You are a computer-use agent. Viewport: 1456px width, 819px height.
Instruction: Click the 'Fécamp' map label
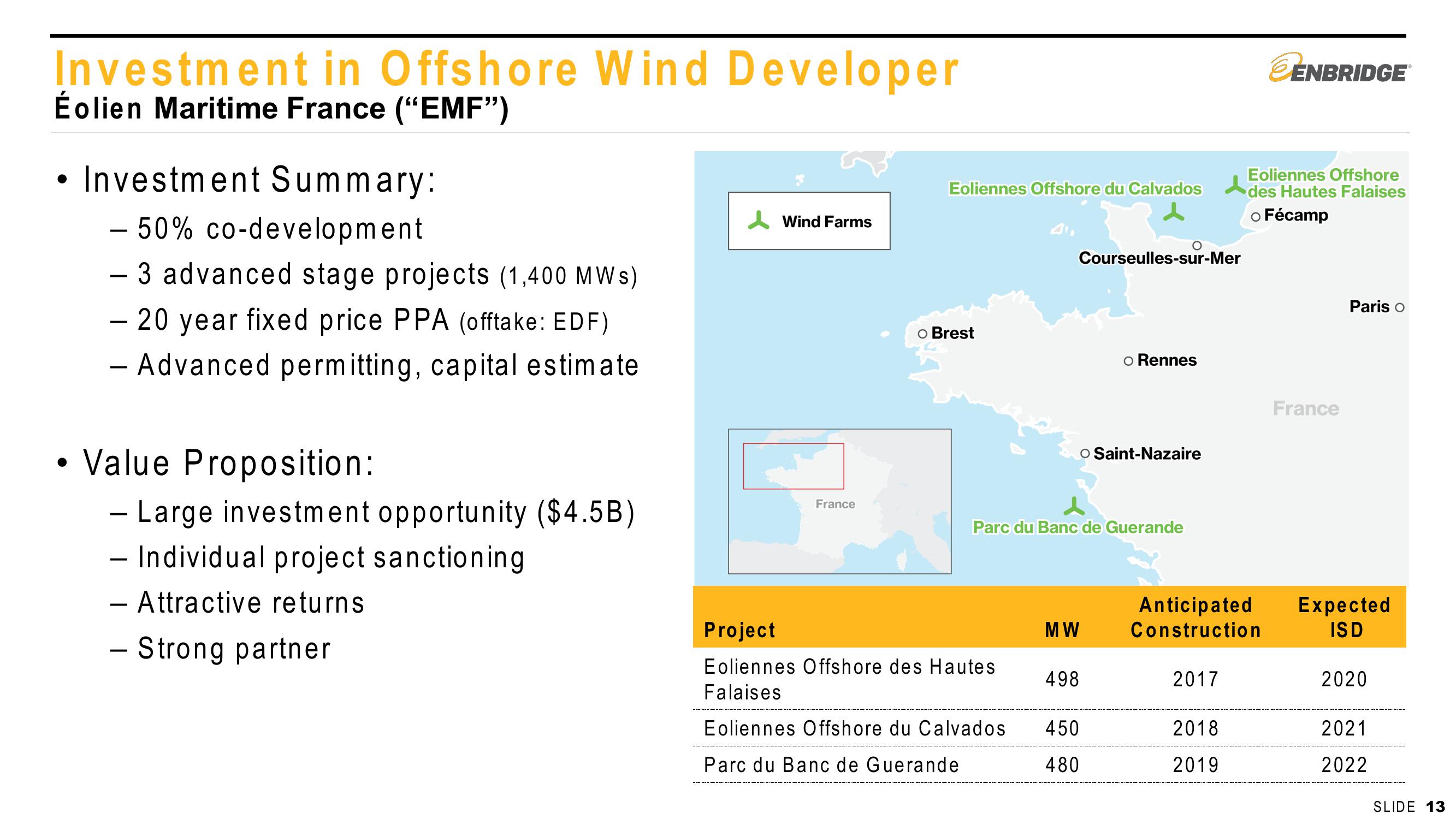click(1296, 215)
